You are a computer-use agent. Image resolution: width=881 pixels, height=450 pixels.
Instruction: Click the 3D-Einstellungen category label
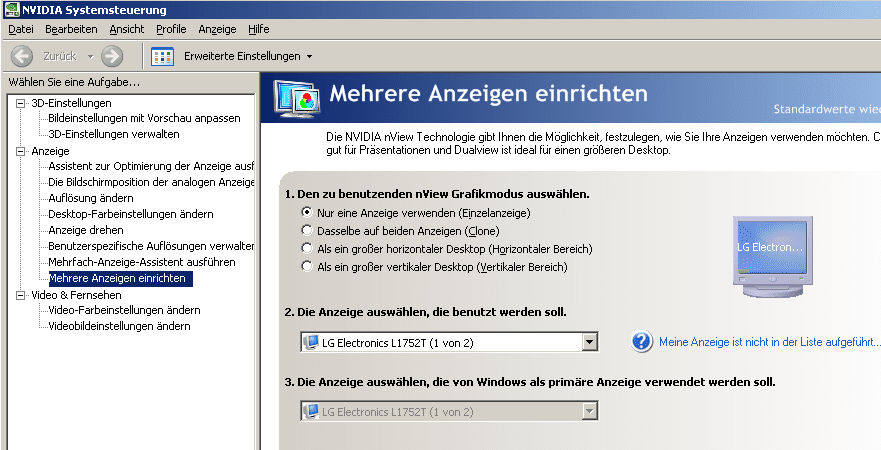point(71,103)
